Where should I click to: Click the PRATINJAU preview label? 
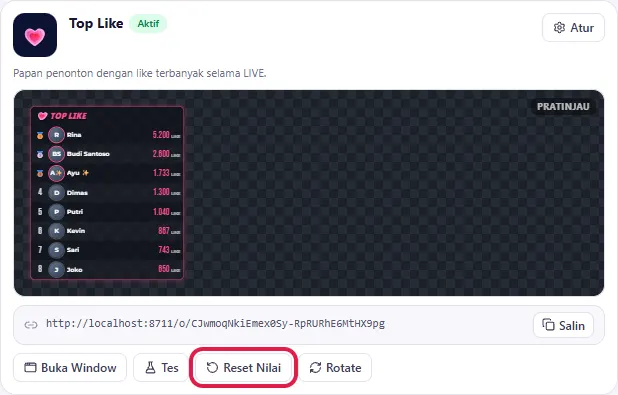point(563,106)
